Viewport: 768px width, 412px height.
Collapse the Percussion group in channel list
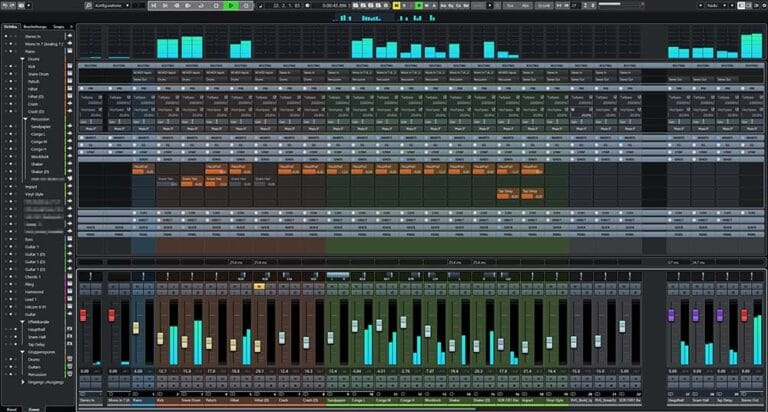[23, 119]
